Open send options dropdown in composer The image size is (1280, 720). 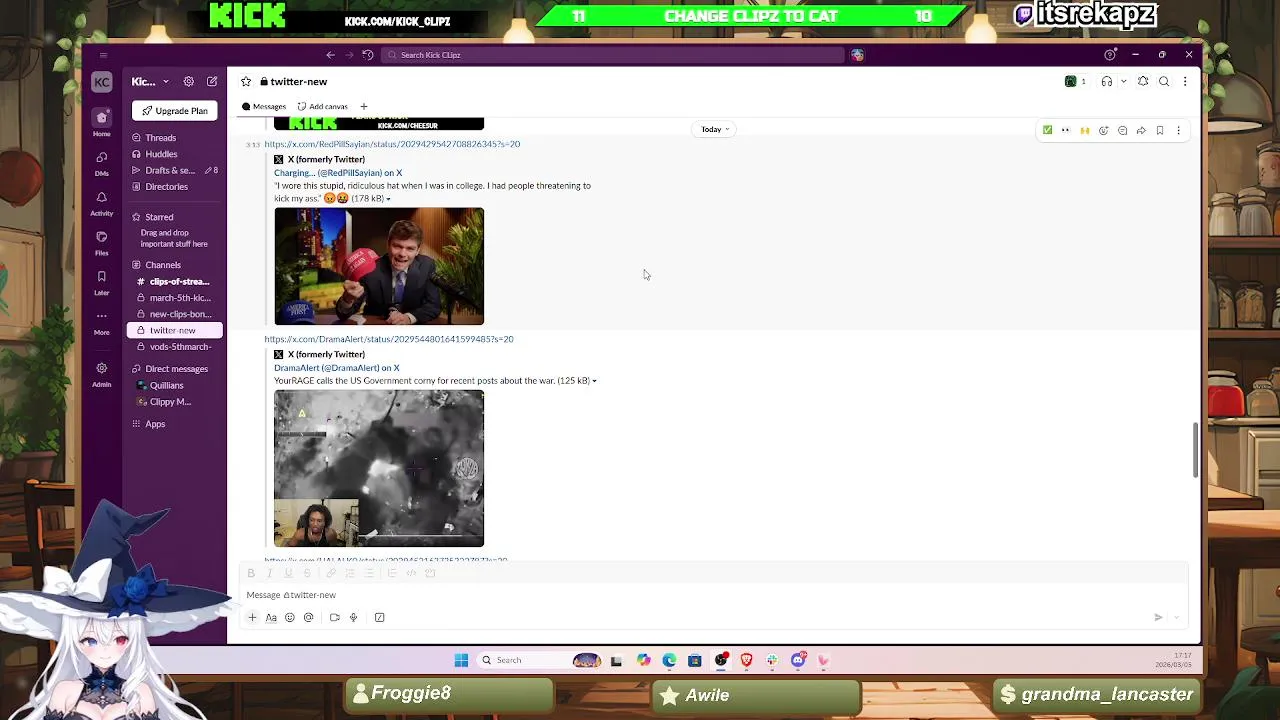coord(1177,618)
